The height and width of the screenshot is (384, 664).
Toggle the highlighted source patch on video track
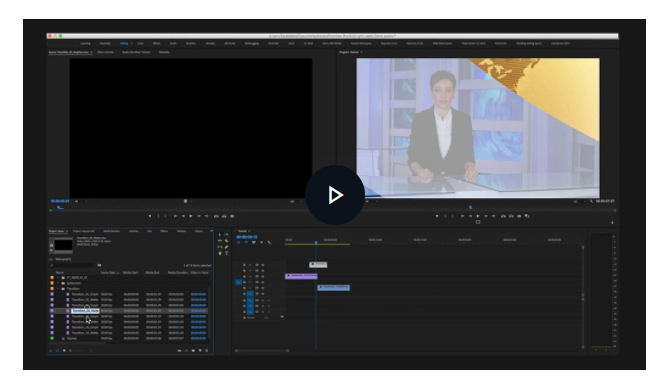238,282
